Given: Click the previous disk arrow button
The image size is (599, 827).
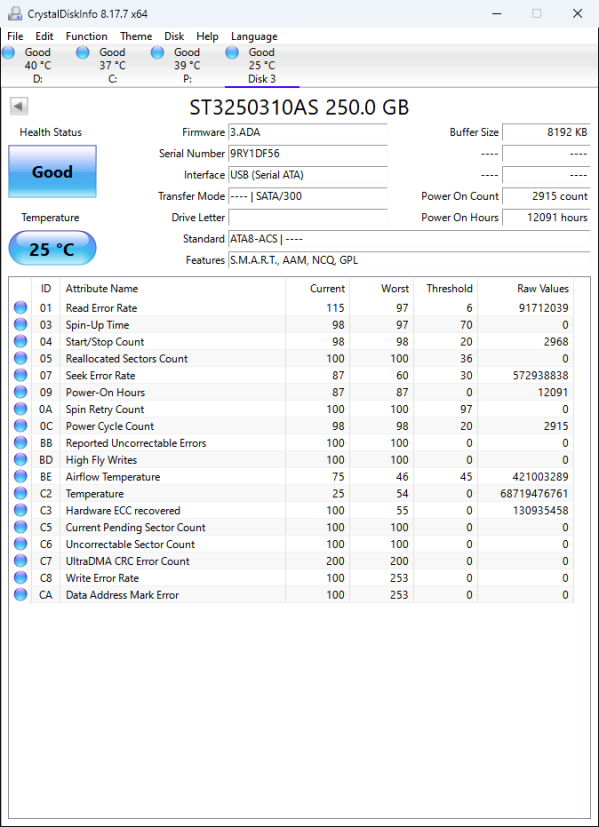Looking at the screenshot, I should click(19, 107).
